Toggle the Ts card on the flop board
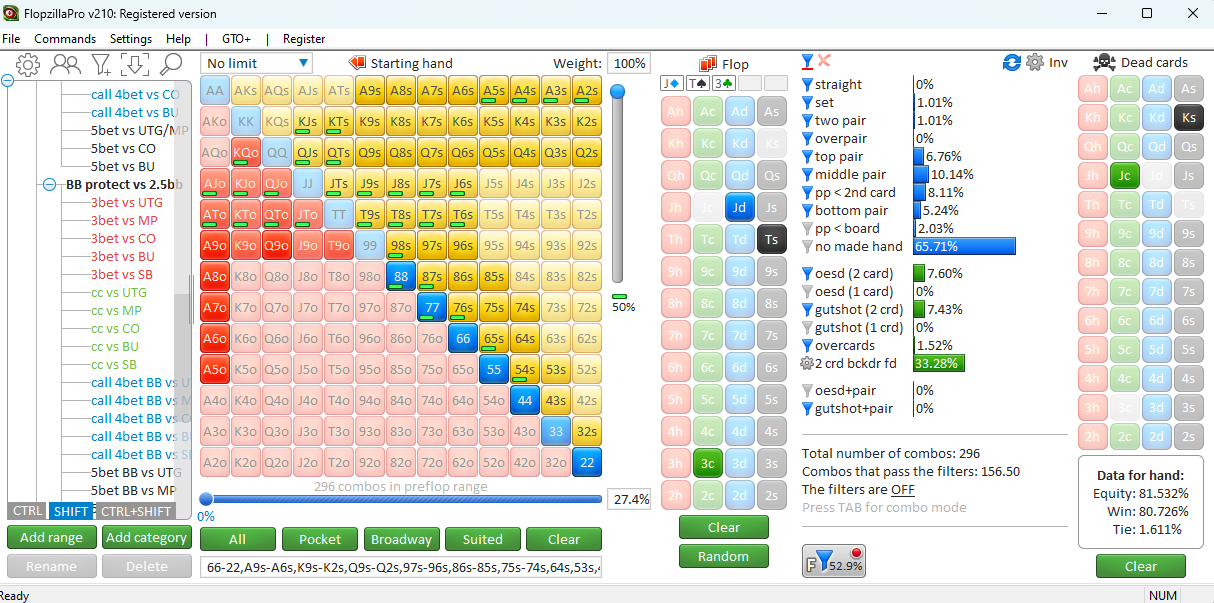The height and width of the screenshot is (603, 1214). click(771, 240)
